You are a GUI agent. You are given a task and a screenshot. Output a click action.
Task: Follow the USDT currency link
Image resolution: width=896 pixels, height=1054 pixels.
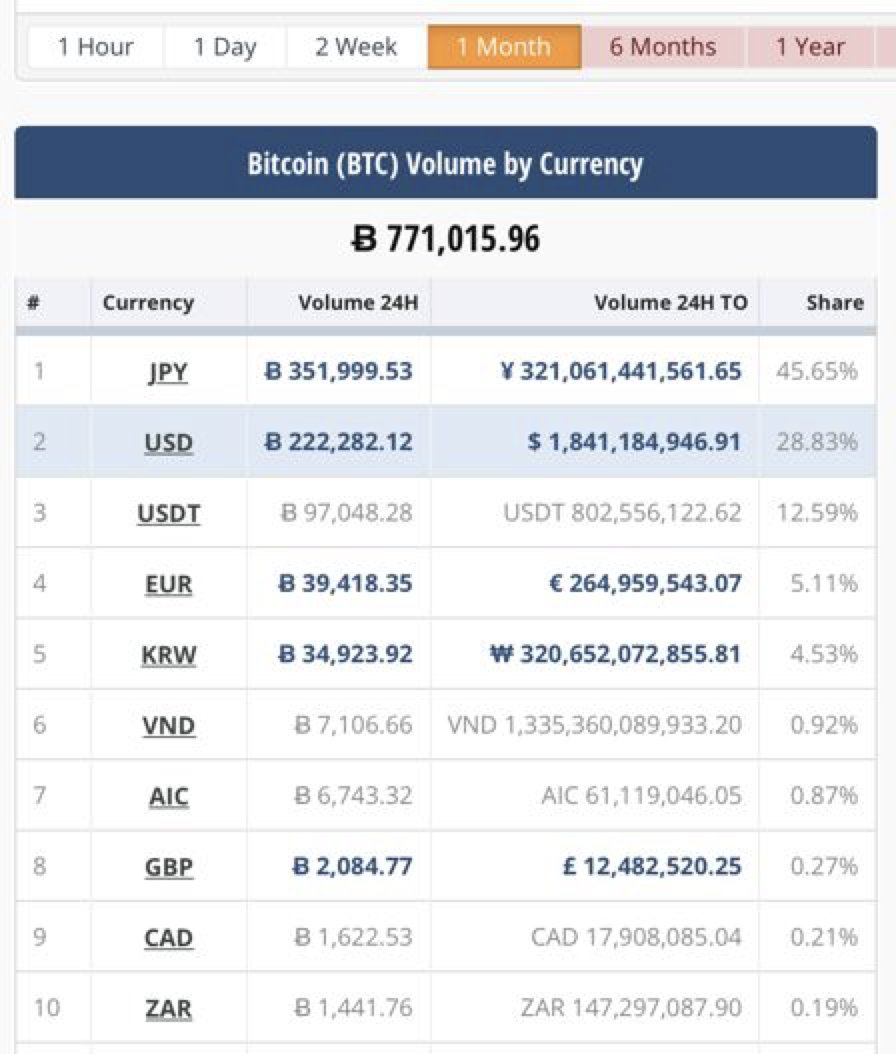click(168, 514)
